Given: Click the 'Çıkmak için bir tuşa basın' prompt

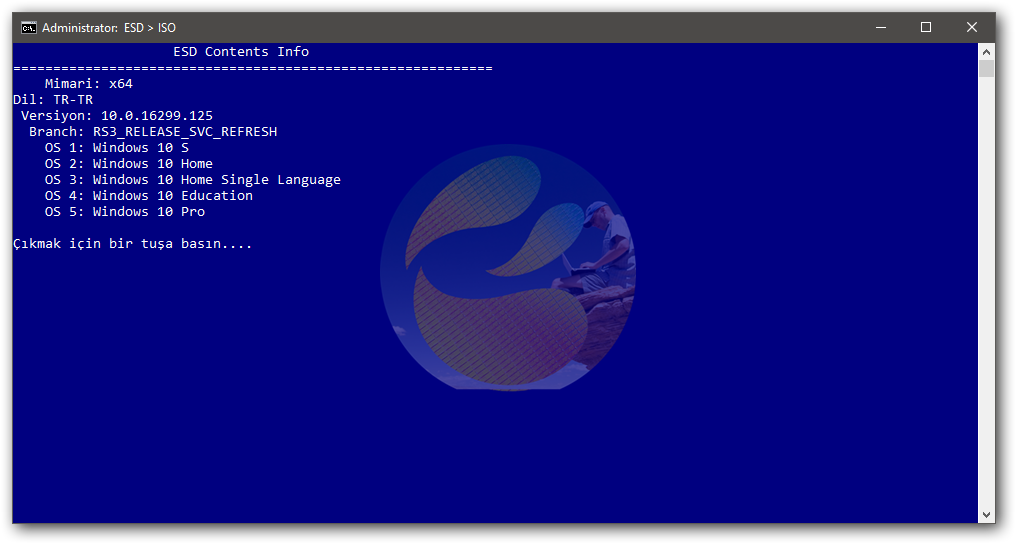Looking at the screenshot, I should (132, 244).
